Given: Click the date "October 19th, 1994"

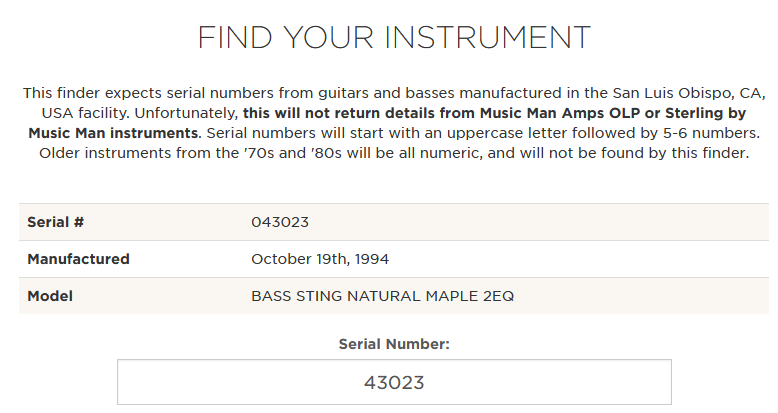Looking at the screenshot, I should click(320, 259).
